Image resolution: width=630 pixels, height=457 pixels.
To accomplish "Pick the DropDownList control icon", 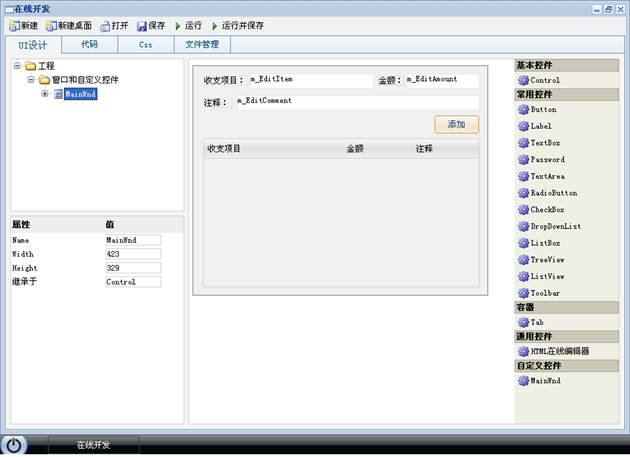I will [523, 226].
